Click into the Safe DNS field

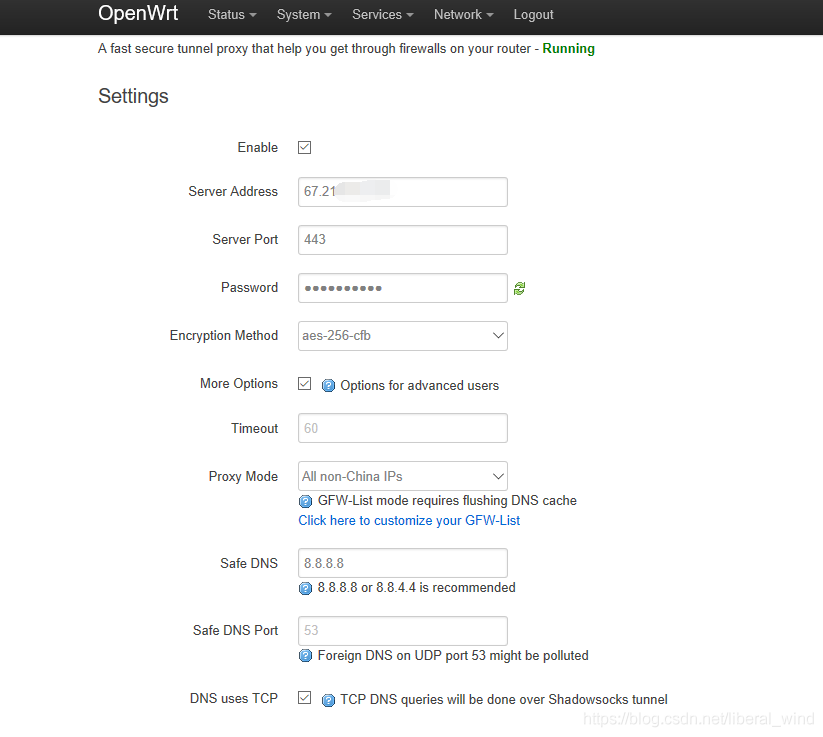402,563
